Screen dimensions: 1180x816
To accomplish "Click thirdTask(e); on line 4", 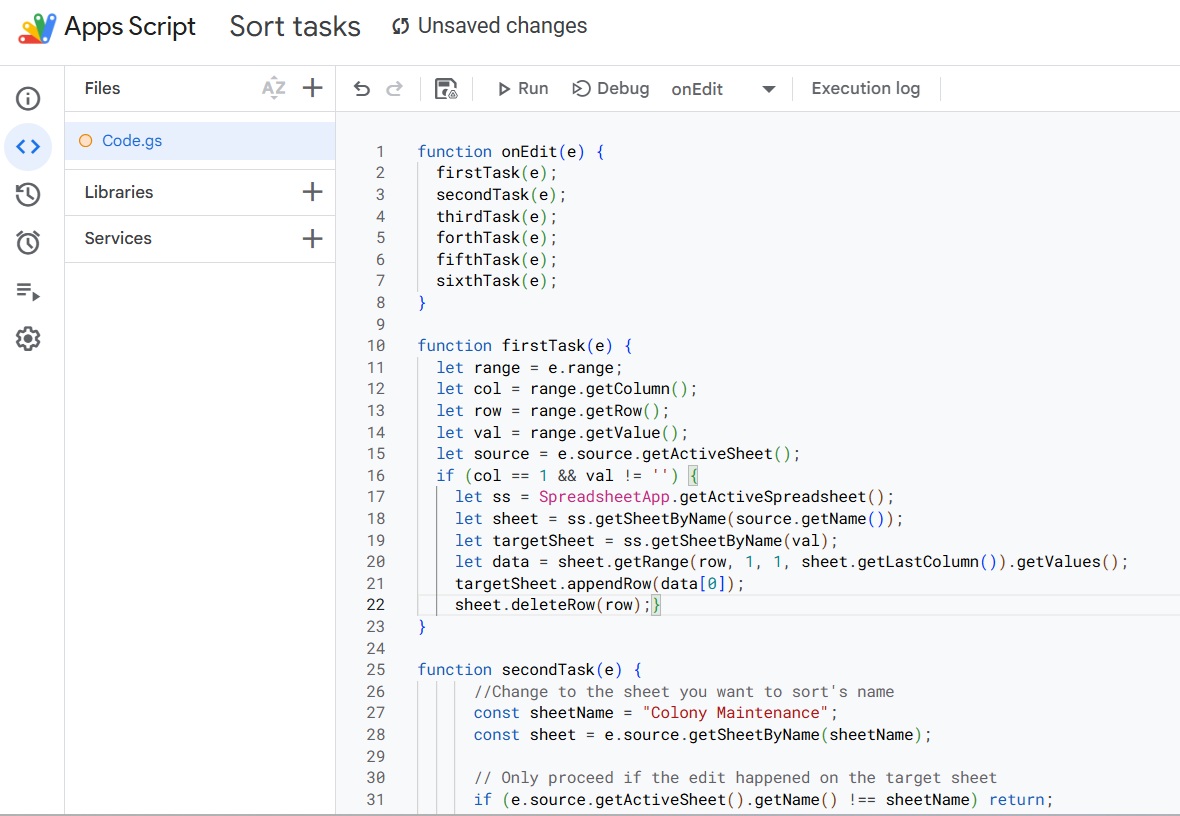I will [x=497, y=217].
